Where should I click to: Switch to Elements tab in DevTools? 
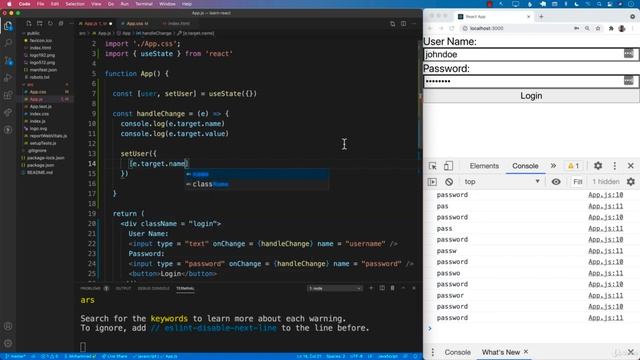pyautogui.click(x=484, y=166)
